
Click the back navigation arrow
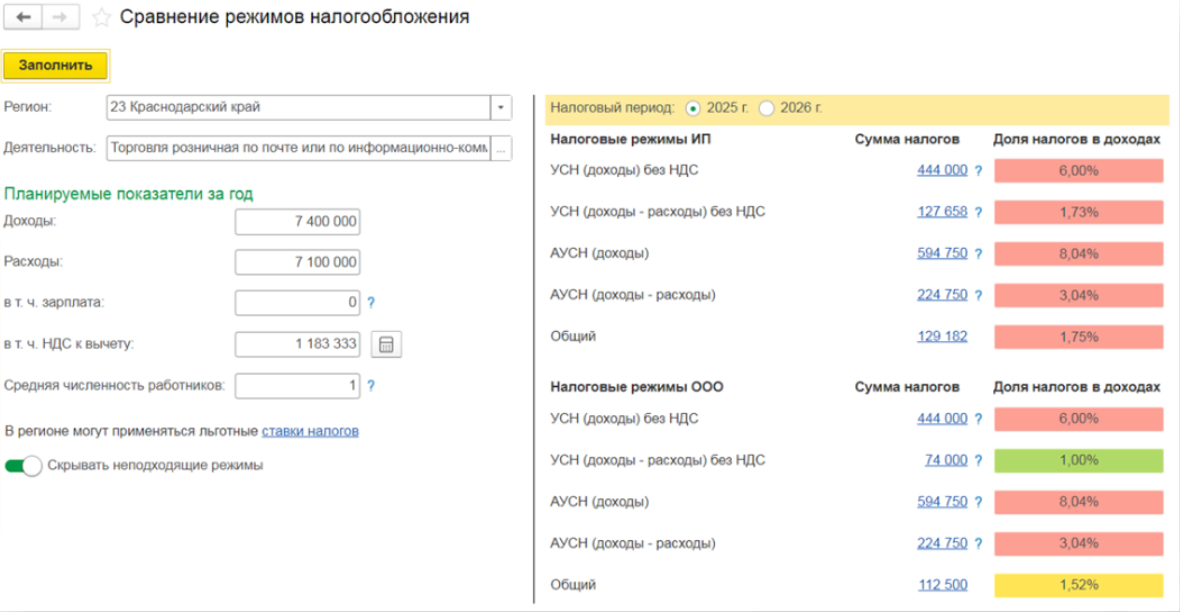pos(25,18)
